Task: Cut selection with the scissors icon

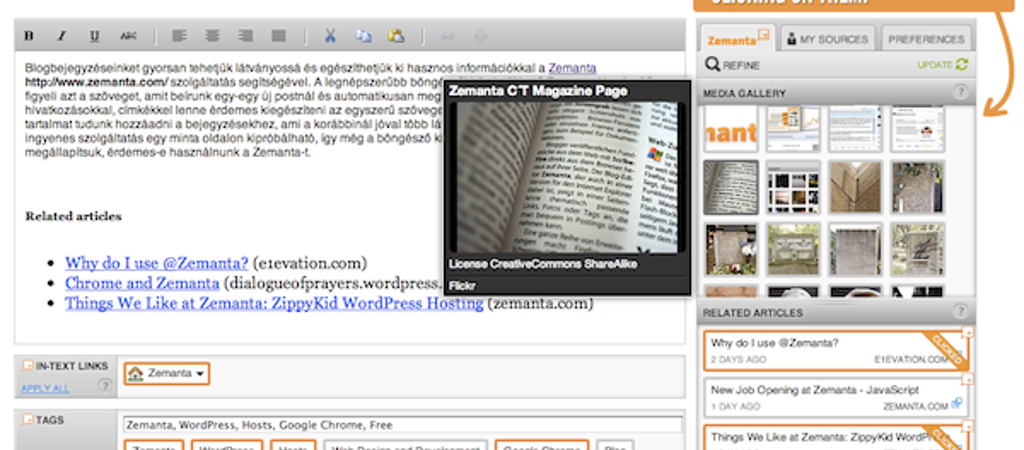Action: (x=330, y=36)
